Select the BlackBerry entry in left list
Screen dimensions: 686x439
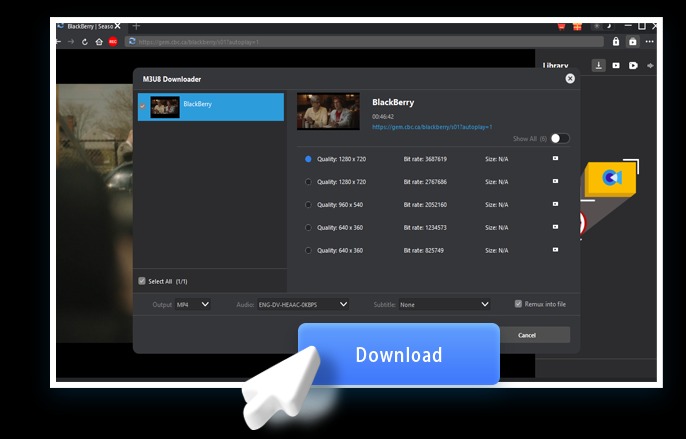click(211, 107)
